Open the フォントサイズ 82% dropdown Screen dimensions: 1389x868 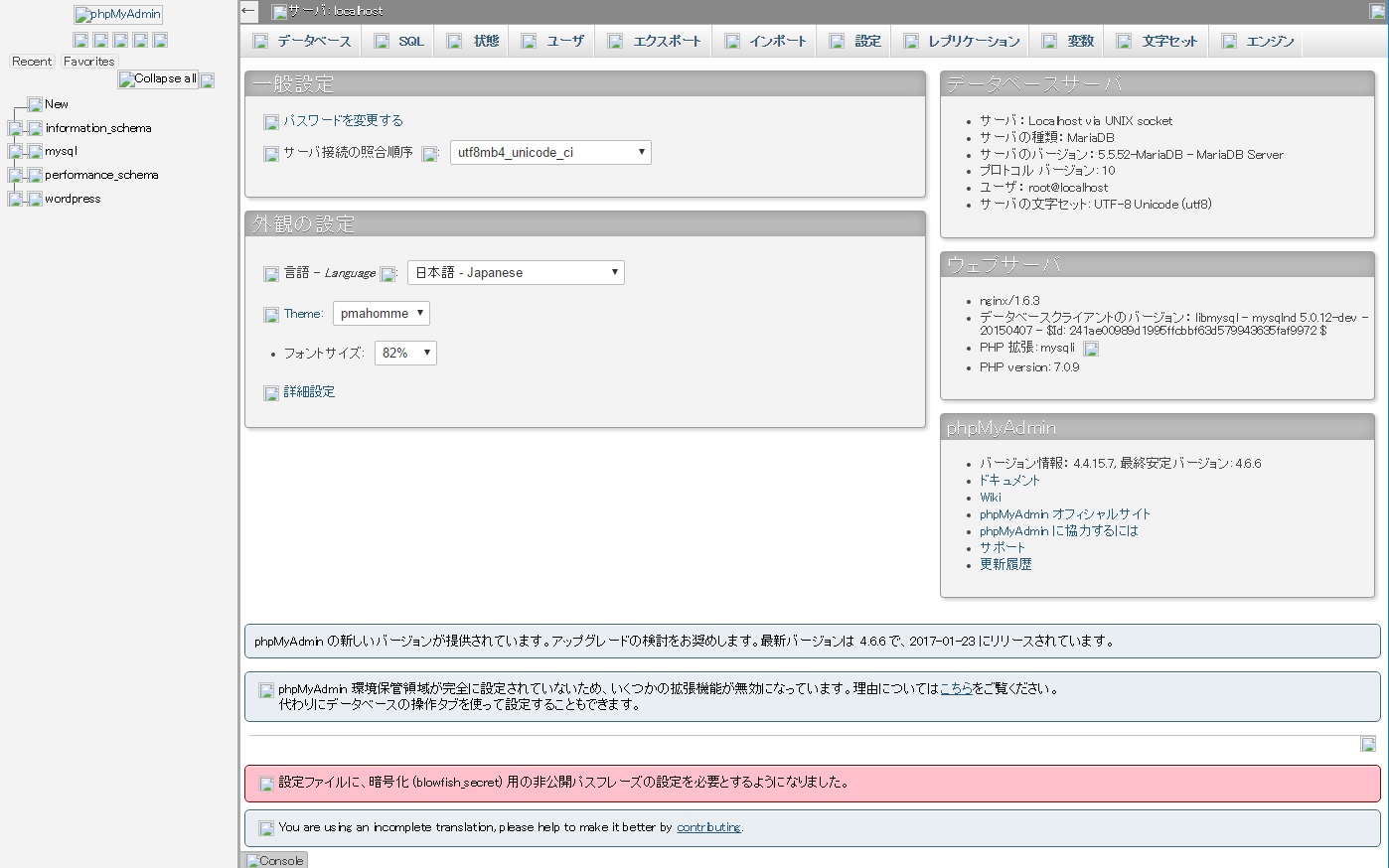pyautogui.click(x=404, y=354)
